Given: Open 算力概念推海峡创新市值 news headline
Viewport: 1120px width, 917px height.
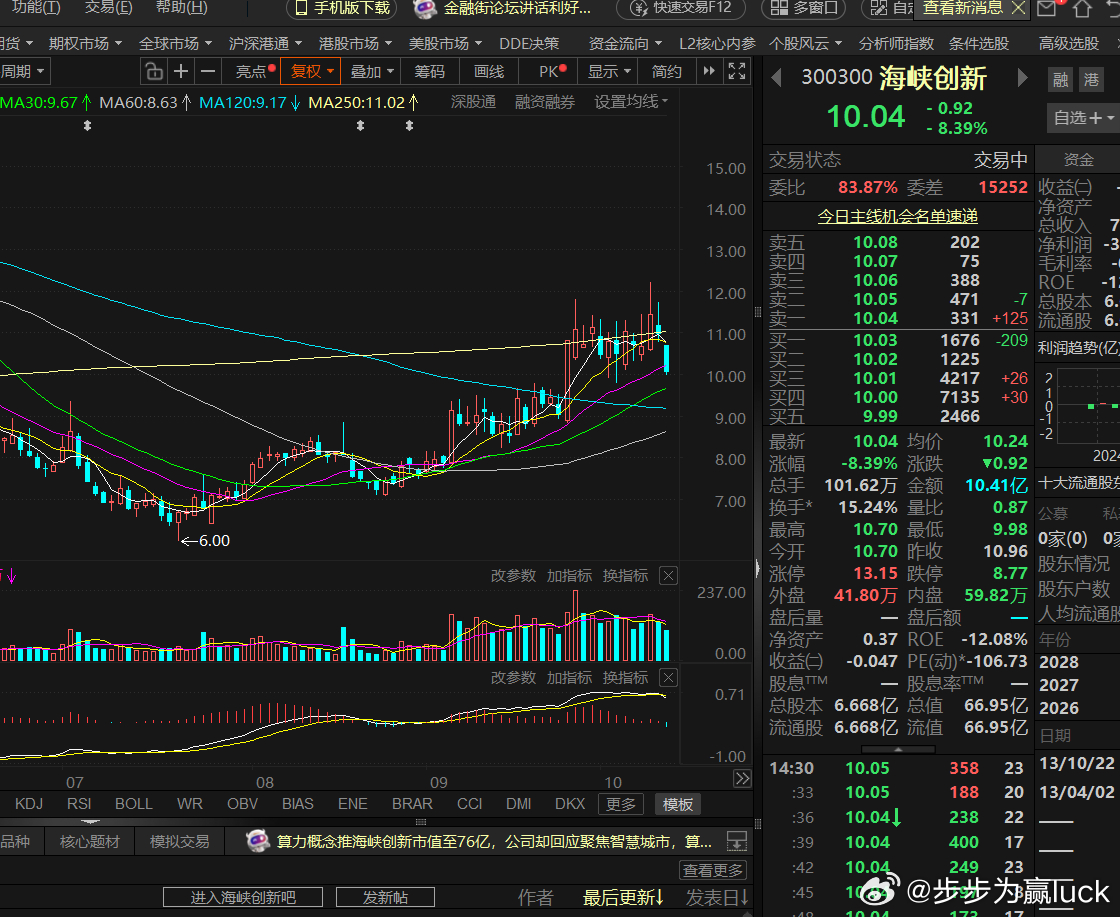Looking at the screenshot, I should coord(494,841).
